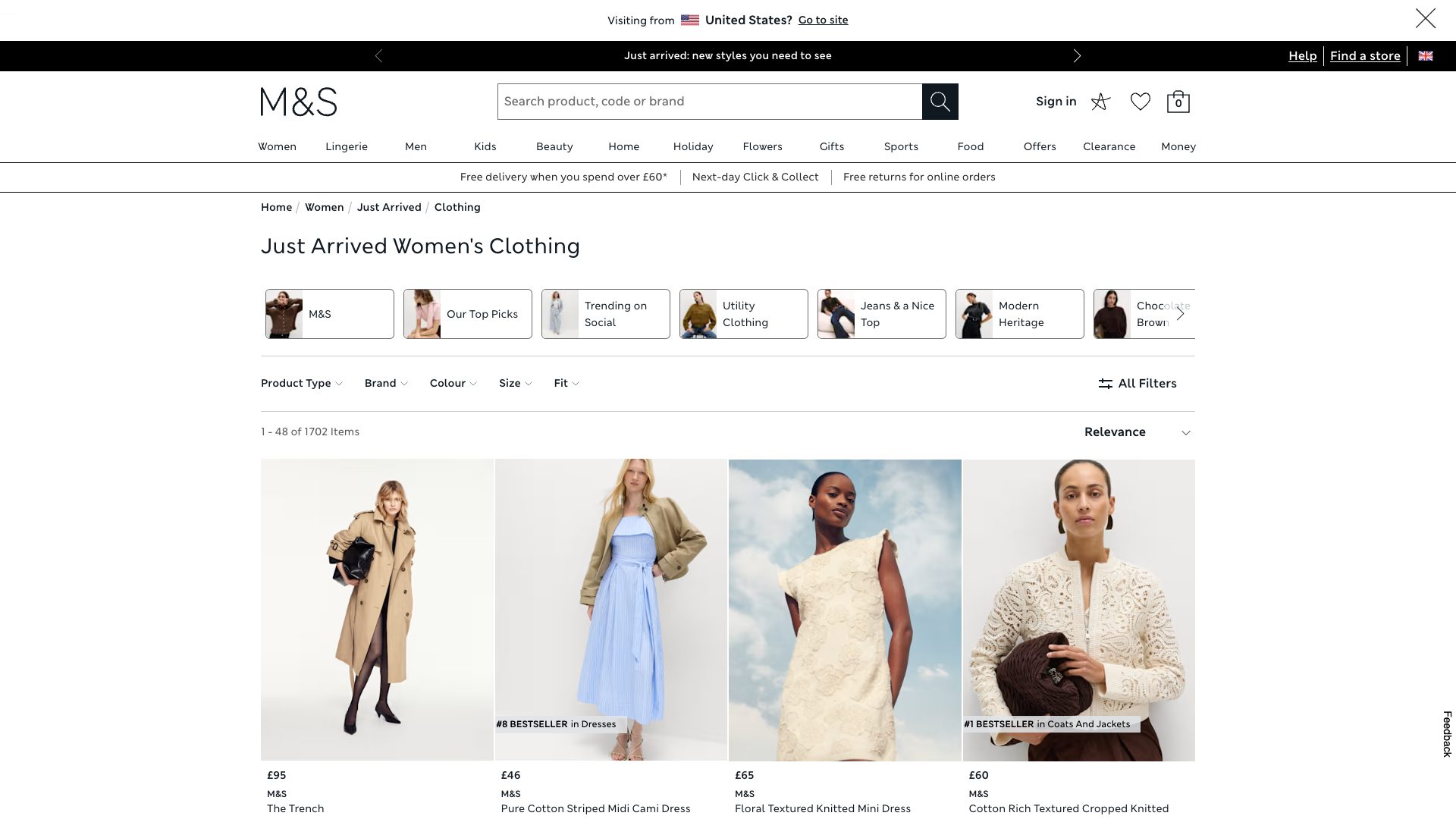Open the Clearance menu item
1456x819 pixels.
[1109, 147]
